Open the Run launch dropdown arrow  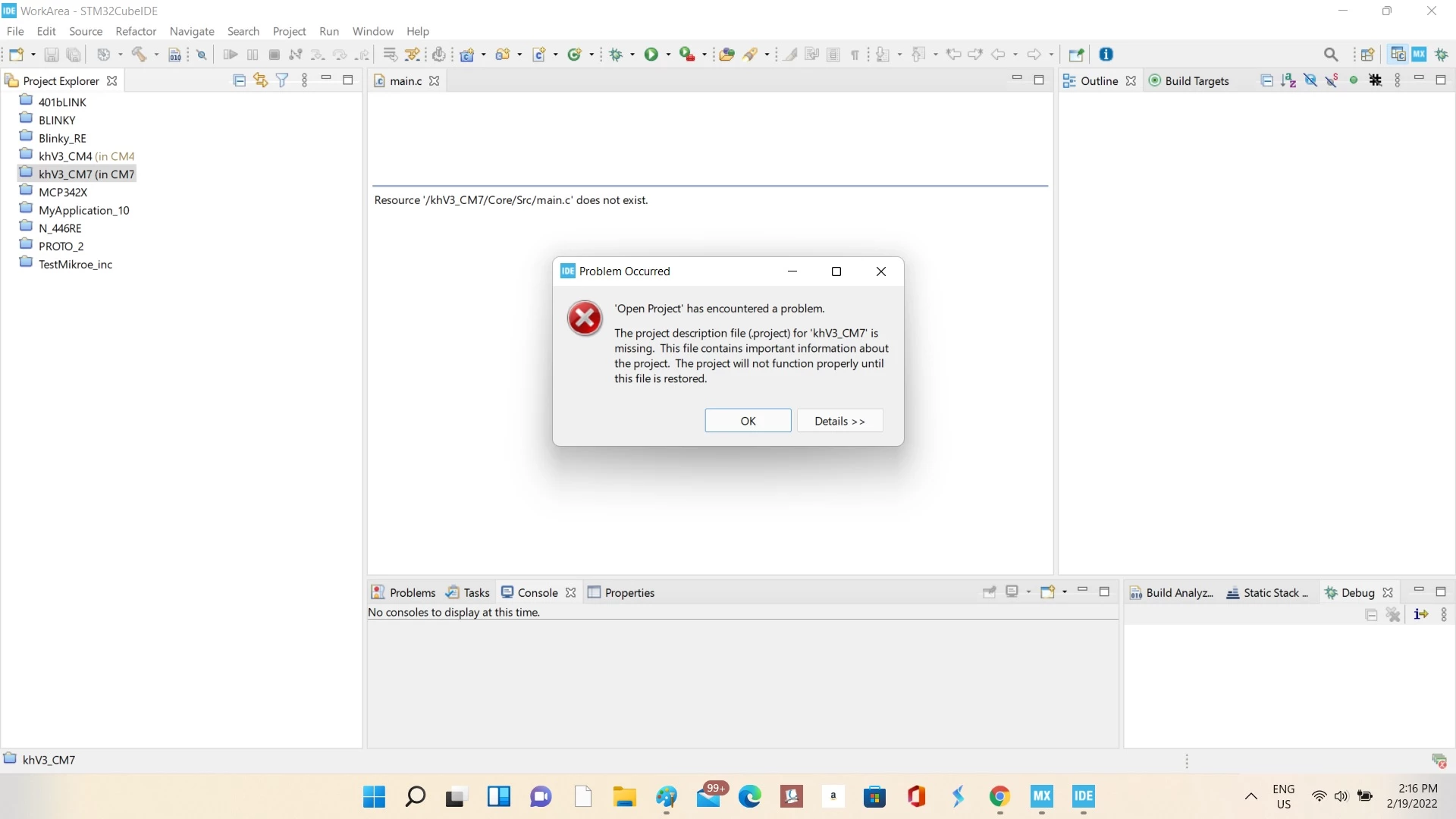click(x=668, y=55)
